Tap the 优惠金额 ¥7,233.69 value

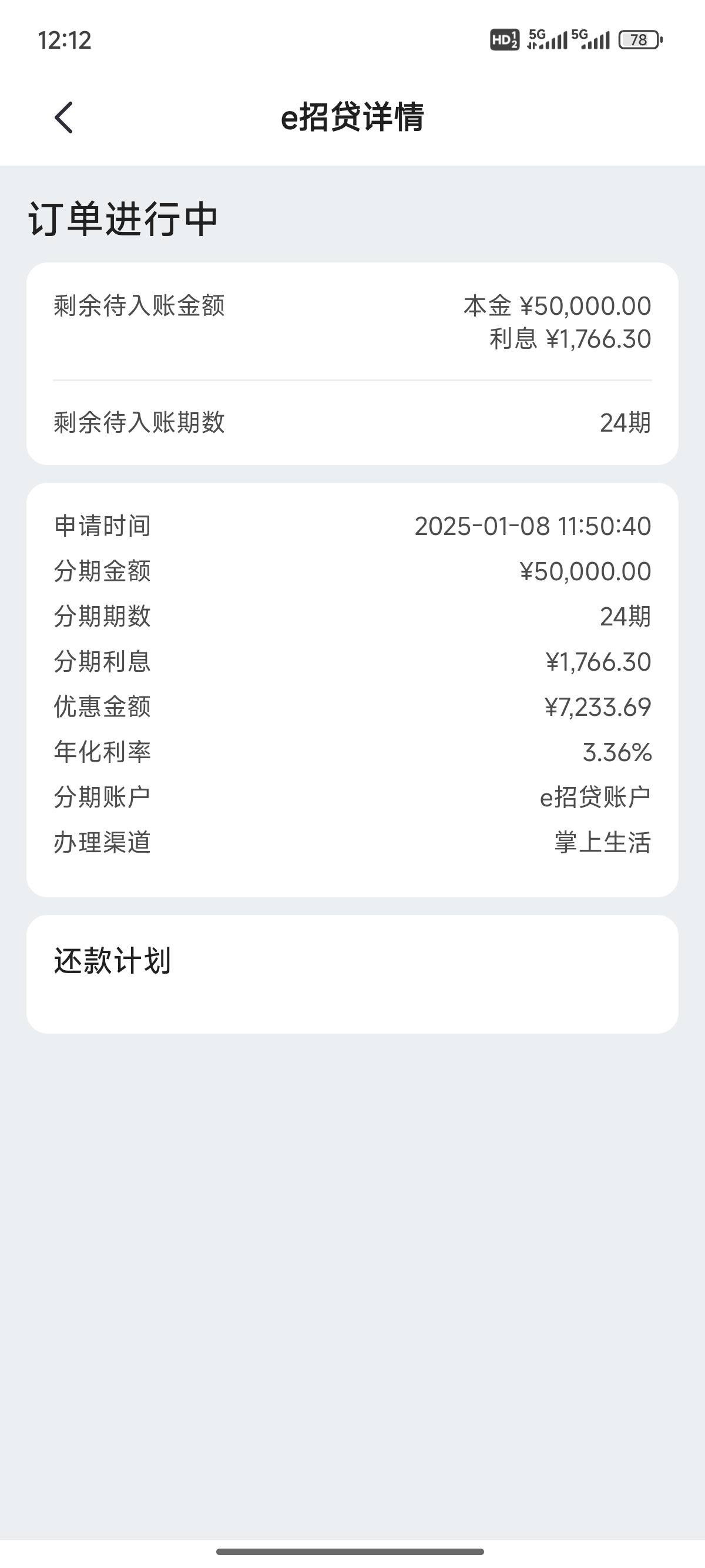(598, 706)
